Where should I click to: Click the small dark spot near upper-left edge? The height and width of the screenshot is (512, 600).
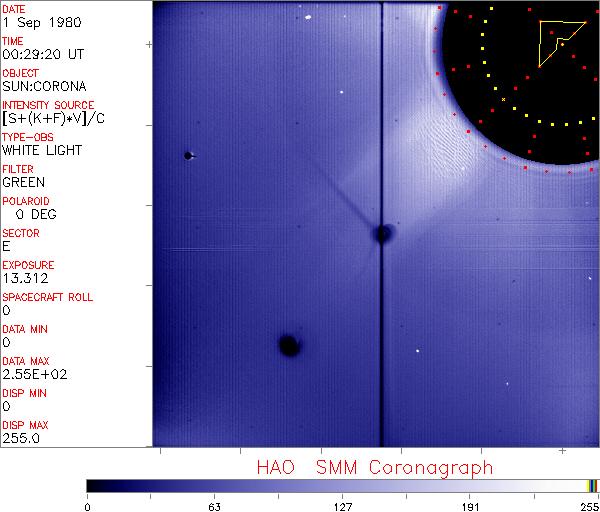(187, 155)
